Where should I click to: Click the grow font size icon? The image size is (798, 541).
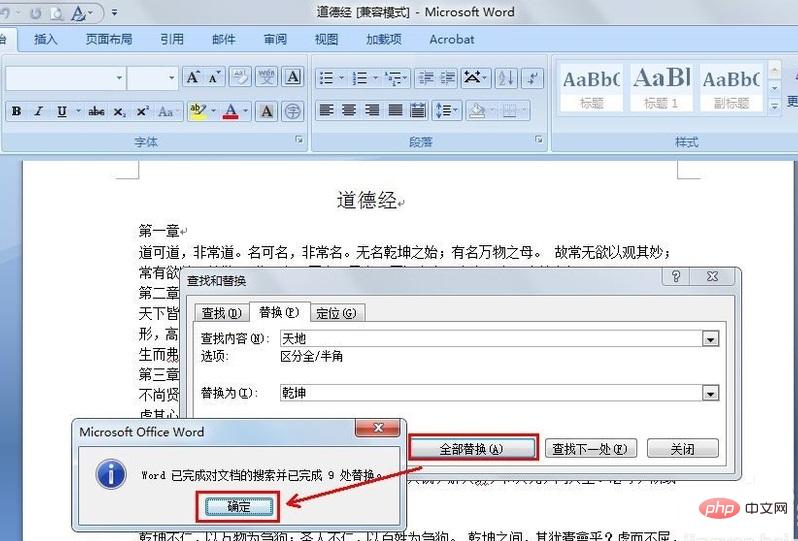(x=193, y=78)
